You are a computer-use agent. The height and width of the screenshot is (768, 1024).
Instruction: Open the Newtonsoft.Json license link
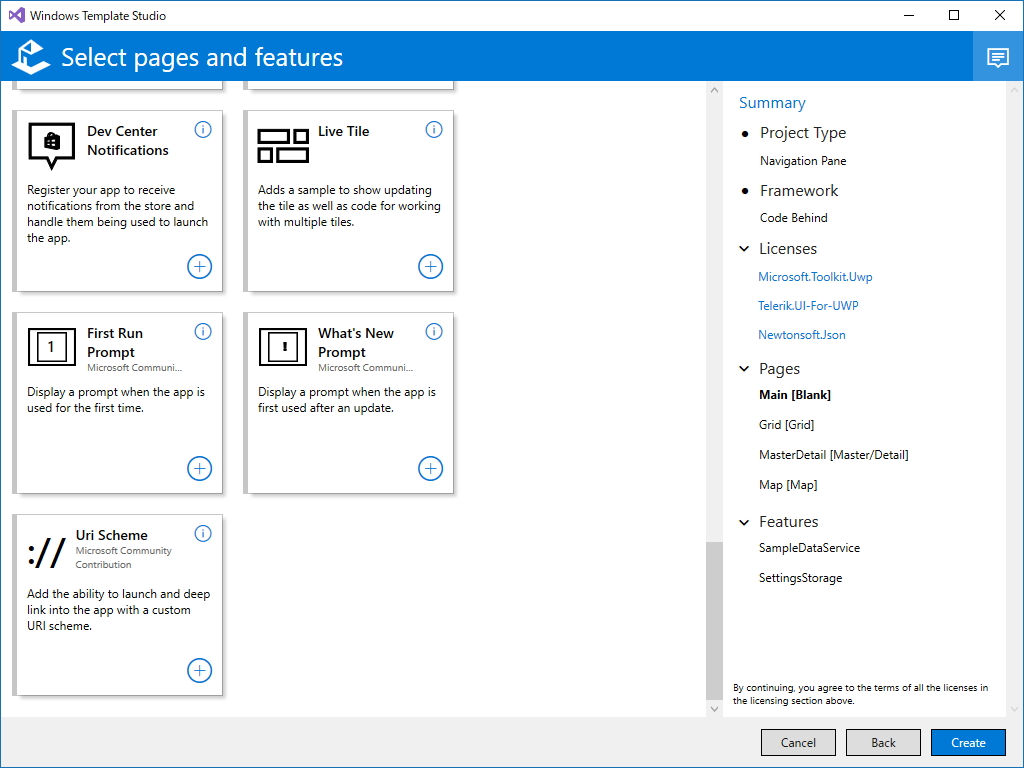(x=802, y=335)
